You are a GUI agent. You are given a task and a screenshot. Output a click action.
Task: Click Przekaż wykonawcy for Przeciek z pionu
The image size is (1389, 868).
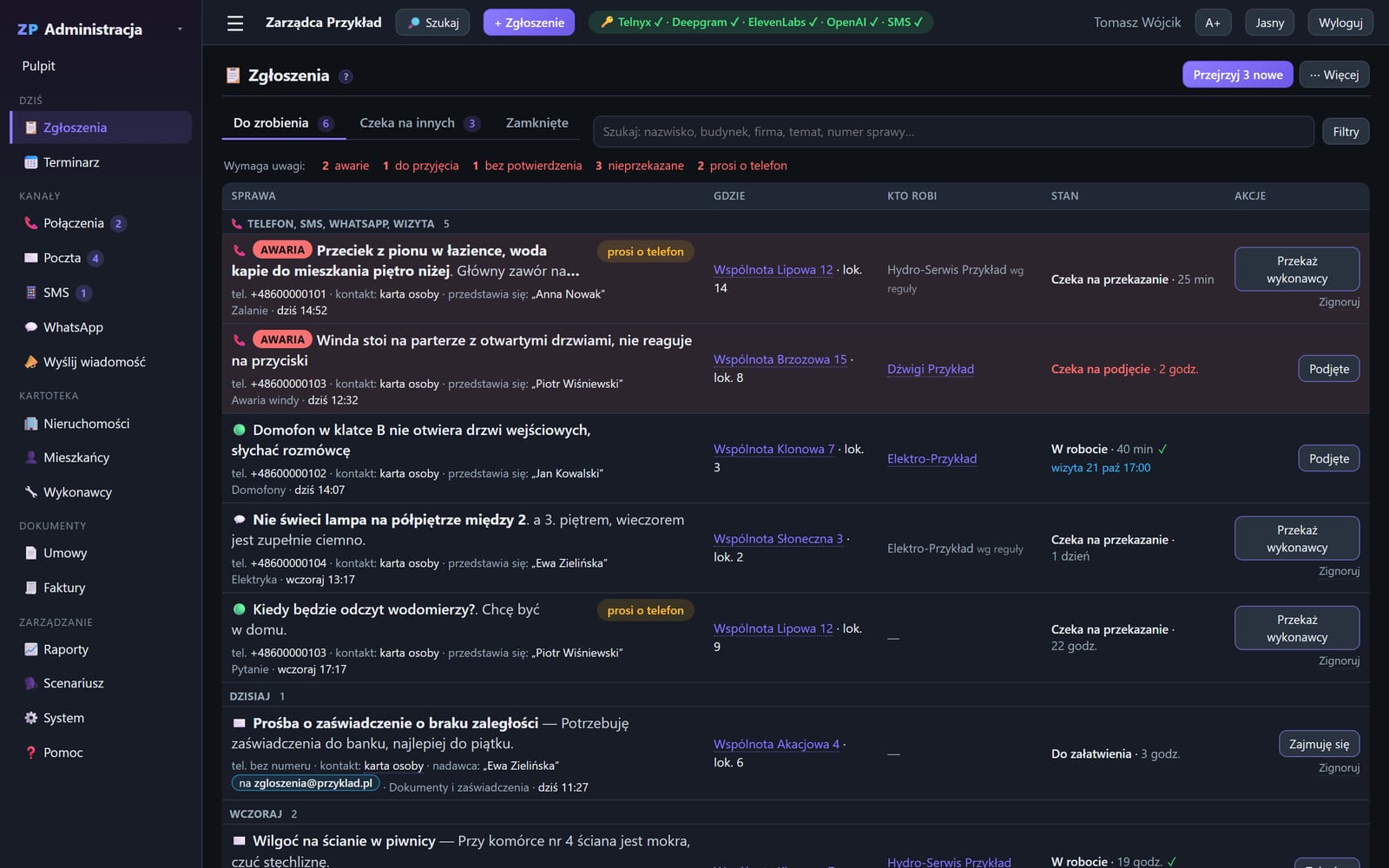point(1297,269)
